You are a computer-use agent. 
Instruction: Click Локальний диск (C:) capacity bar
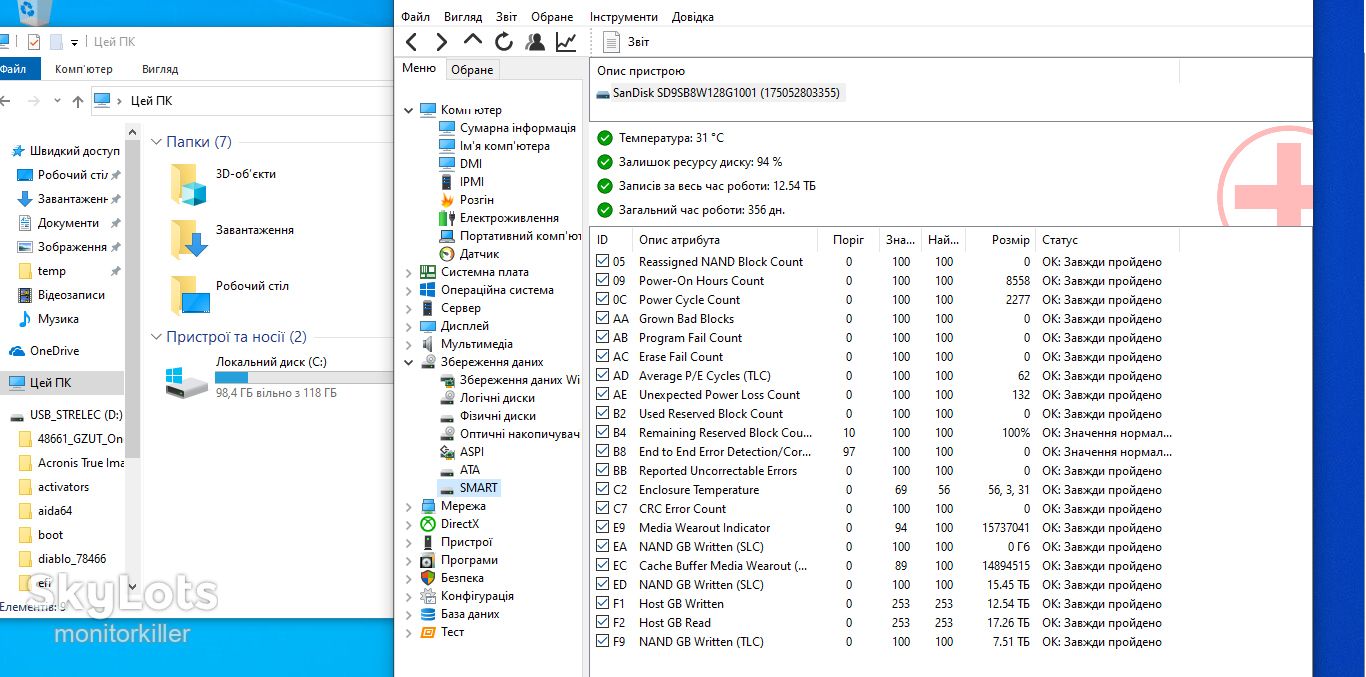coord(305,378)
